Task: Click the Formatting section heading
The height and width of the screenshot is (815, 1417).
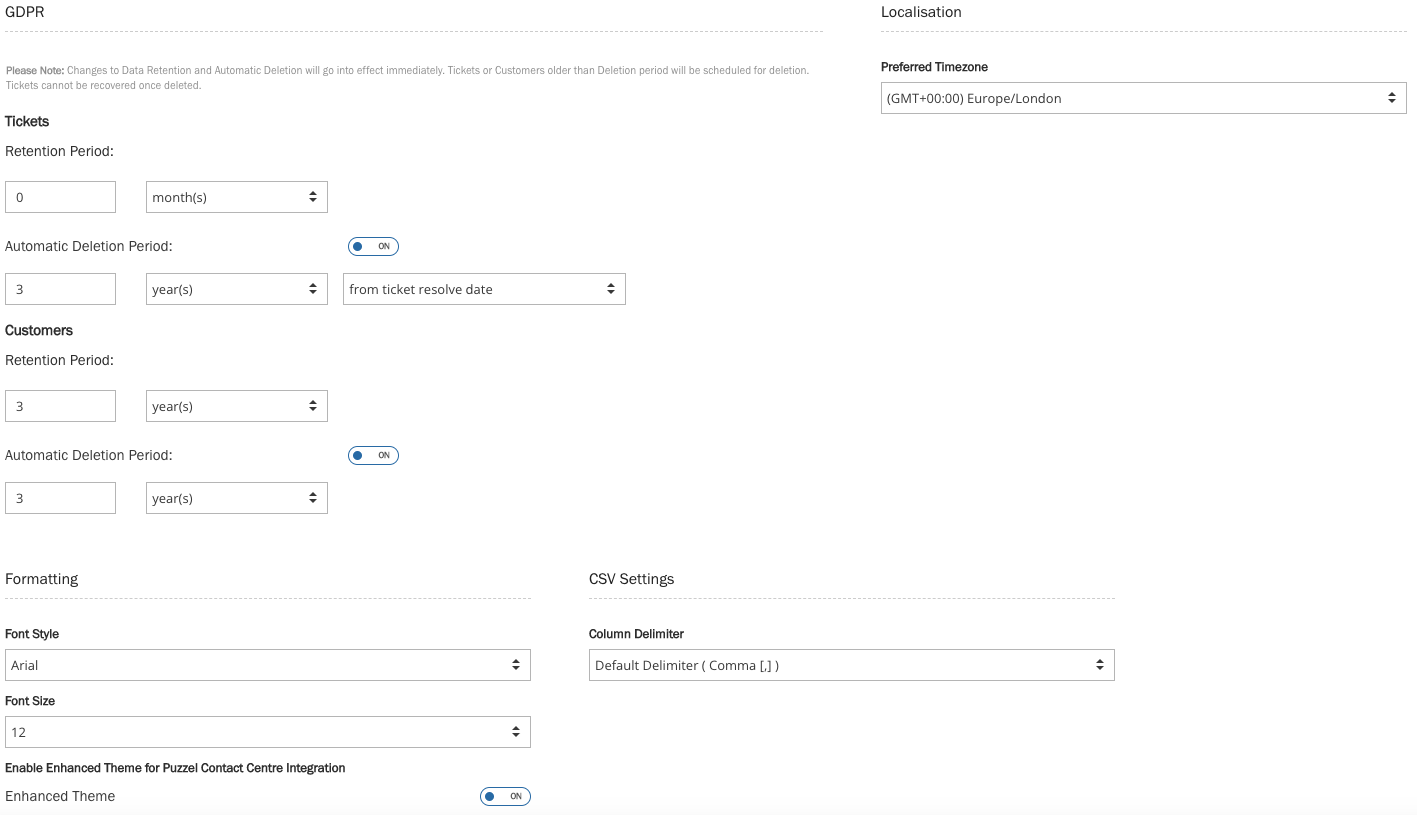Action: pyautogui.click(x=41, y=579)
